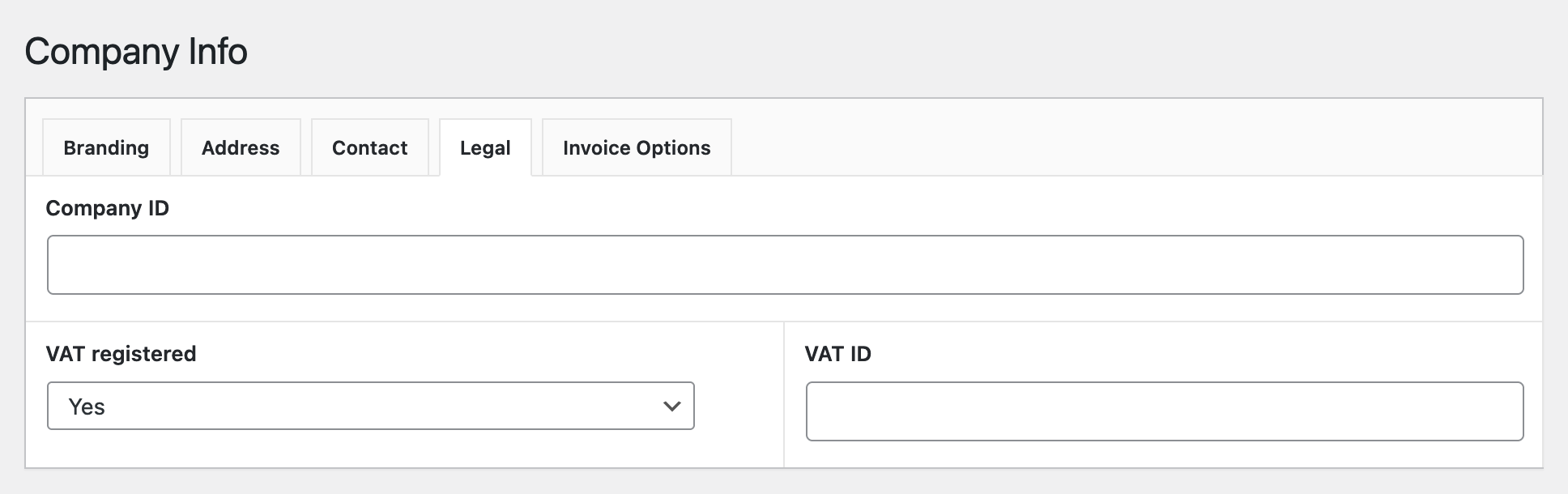This screenshot has width=1568, height=494.
Task: Click the active Legal tab
Action: [485, 147]
